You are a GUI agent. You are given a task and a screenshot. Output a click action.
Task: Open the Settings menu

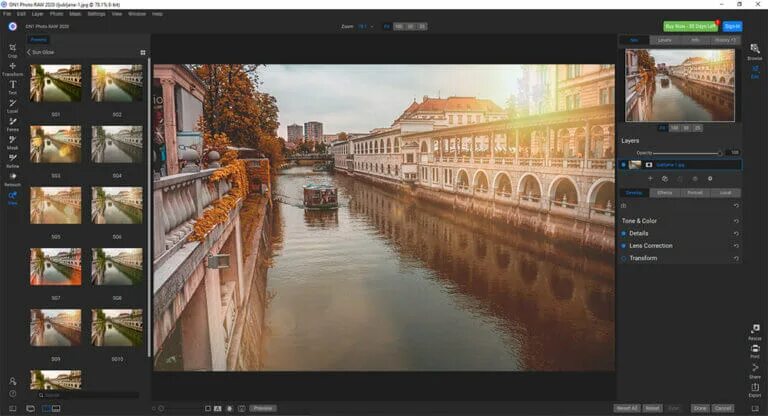click(x=96, y=14)
